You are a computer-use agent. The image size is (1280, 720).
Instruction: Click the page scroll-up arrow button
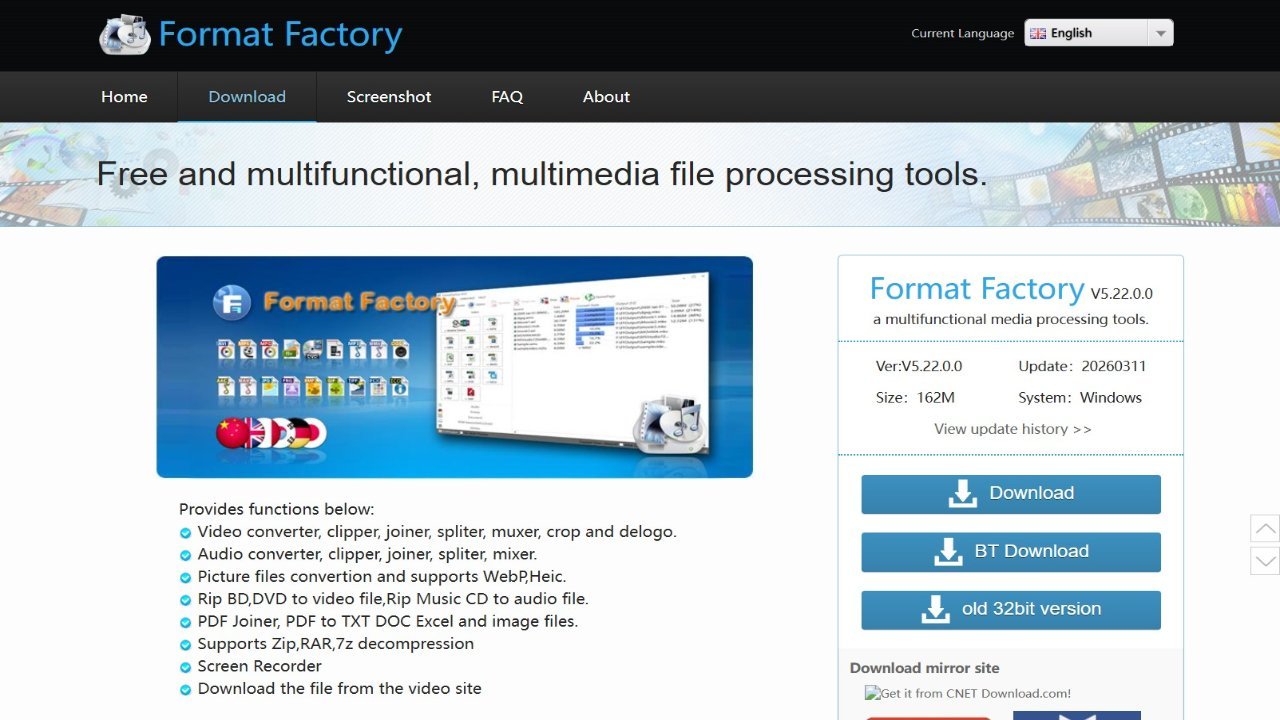point(1265,528)
